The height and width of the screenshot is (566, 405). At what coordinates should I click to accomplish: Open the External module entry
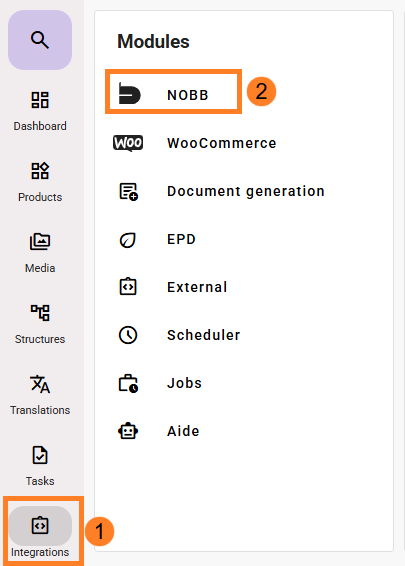click(x=197, y=287)
